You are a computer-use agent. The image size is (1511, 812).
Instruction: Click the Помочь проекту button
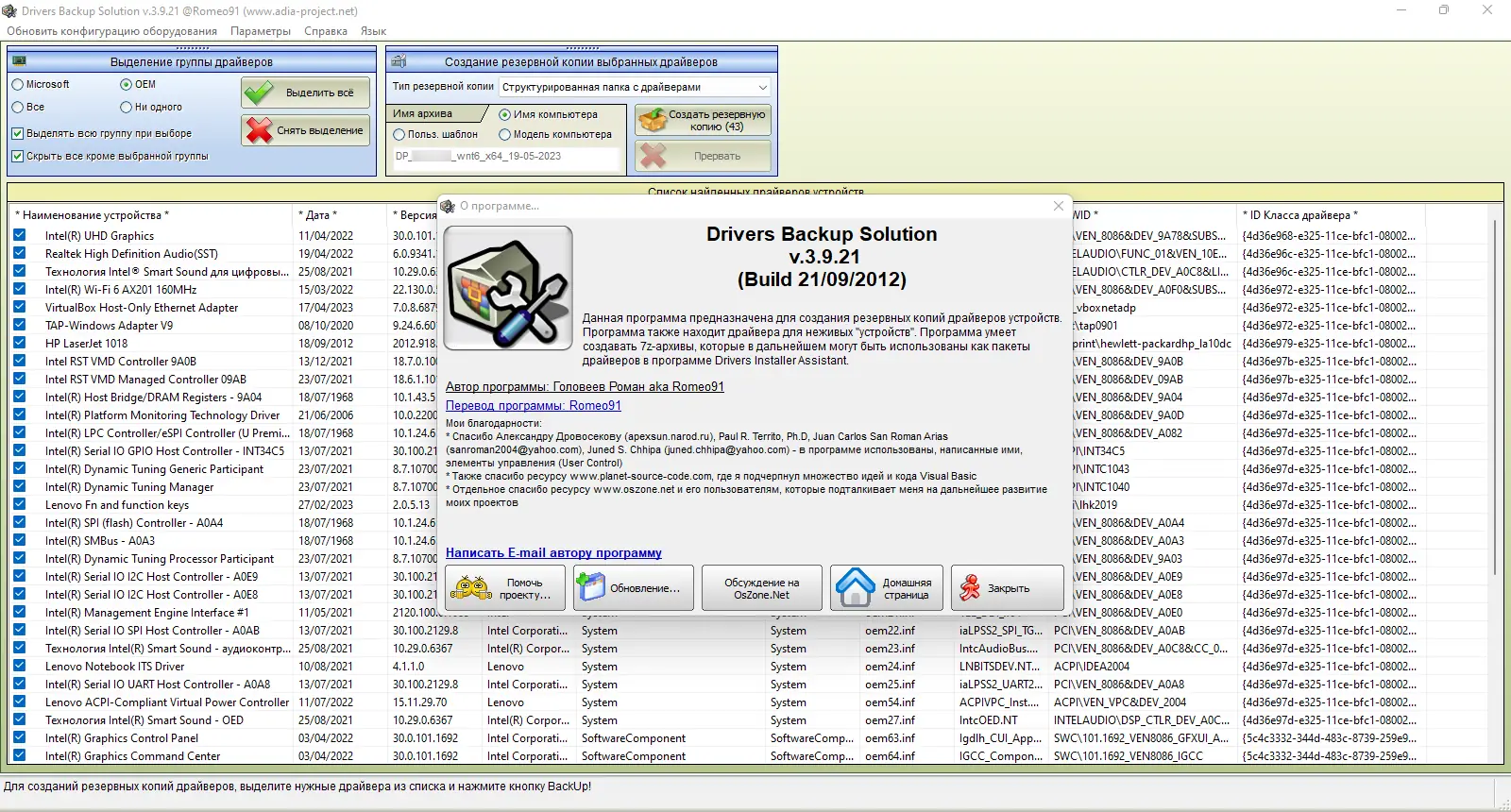point(505,588)
